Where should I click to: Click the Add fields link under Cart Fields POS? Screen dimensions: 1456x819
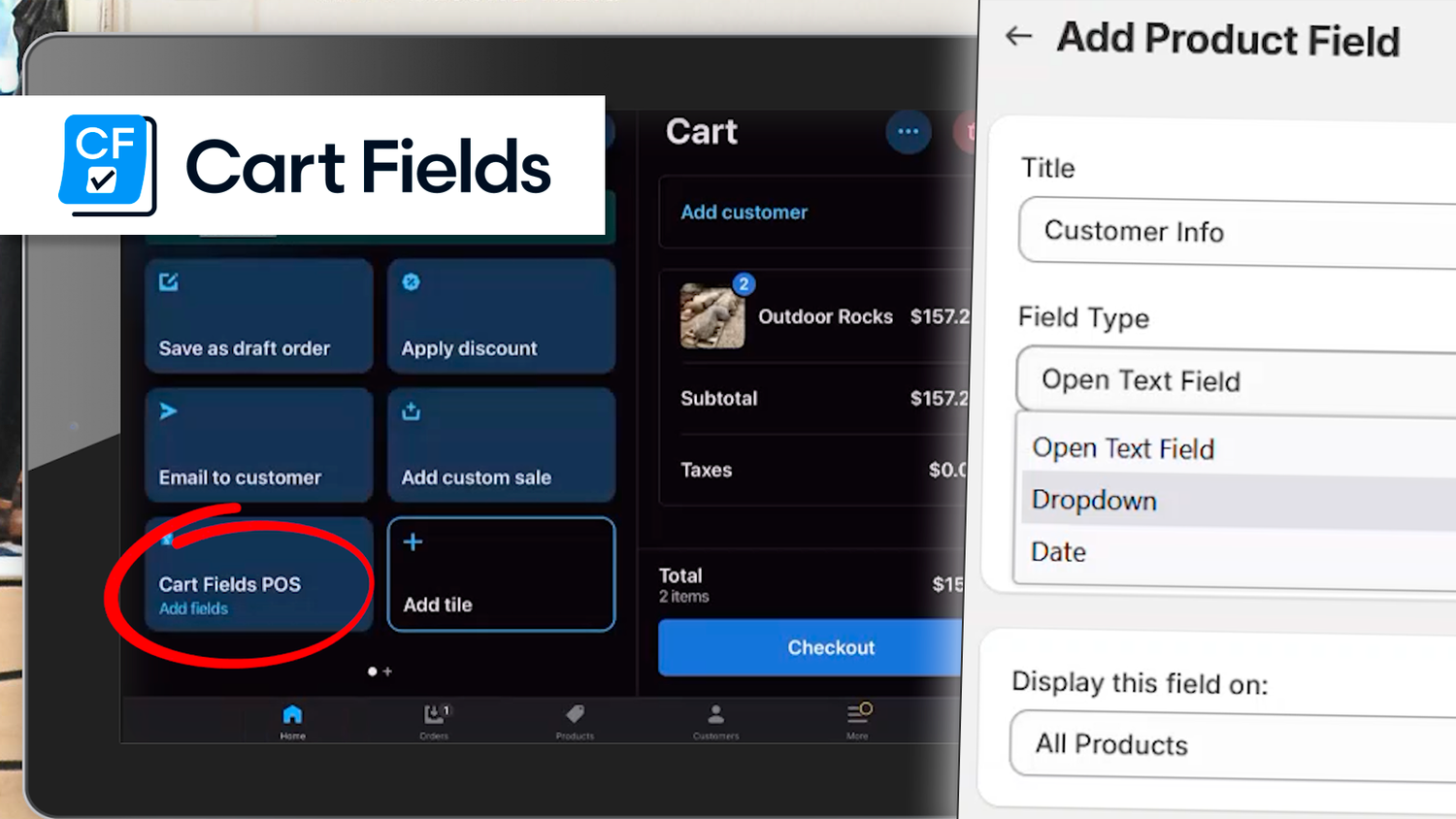tap(193, 608)
